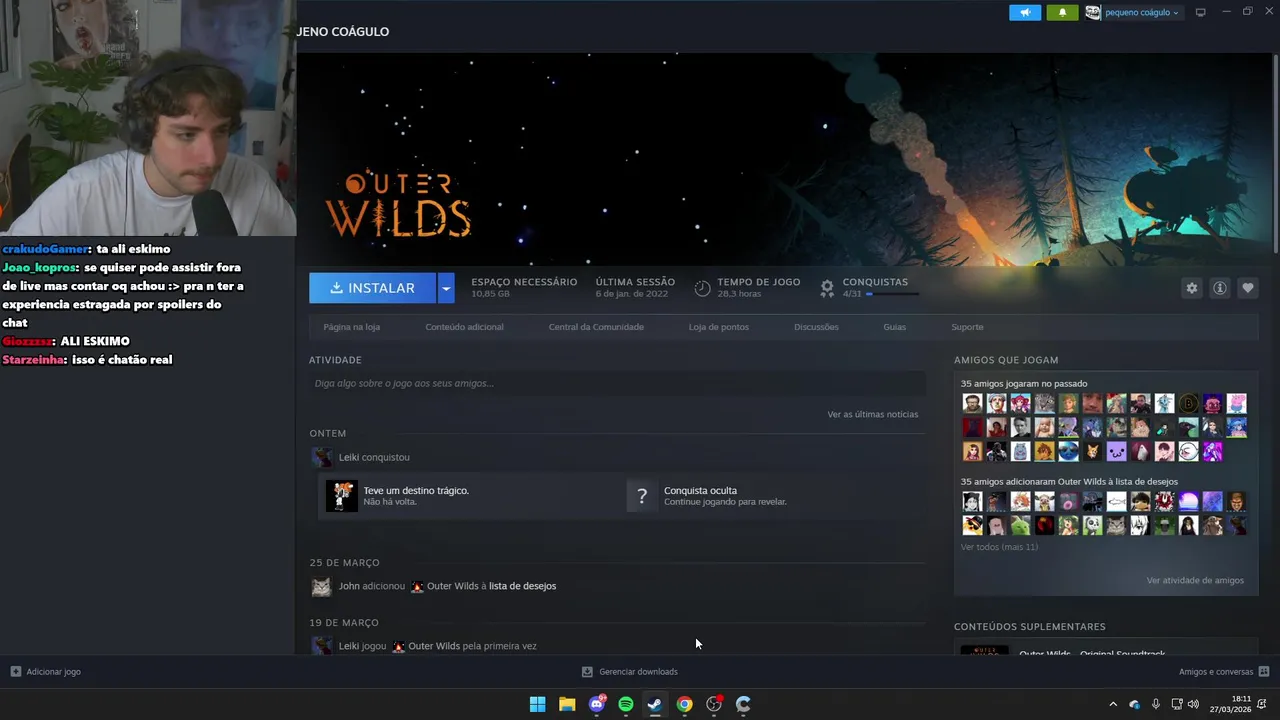This screenshot has height=720, width=1280.
Task: Expand the install options arrow
Action: pyautogui.click(x=446, y=288)
